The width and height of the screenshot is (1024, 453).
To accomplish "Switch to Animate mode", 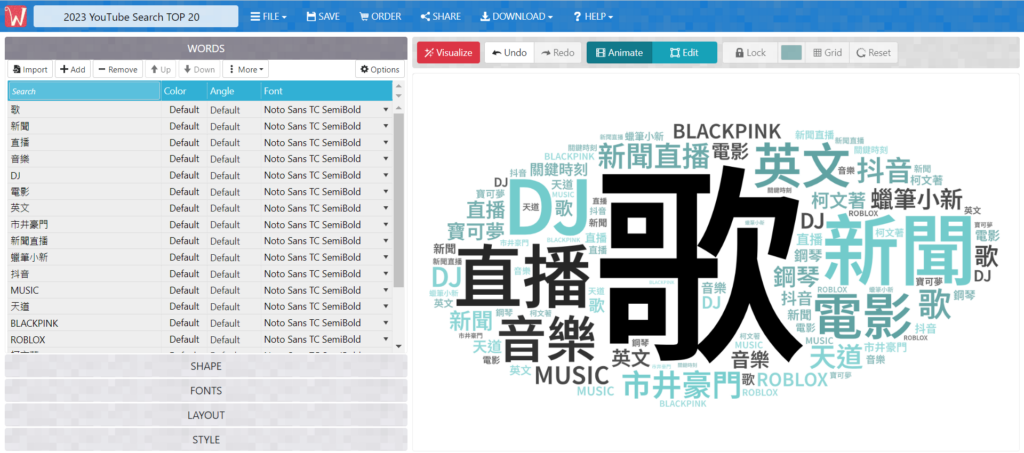I will point(620,53).
